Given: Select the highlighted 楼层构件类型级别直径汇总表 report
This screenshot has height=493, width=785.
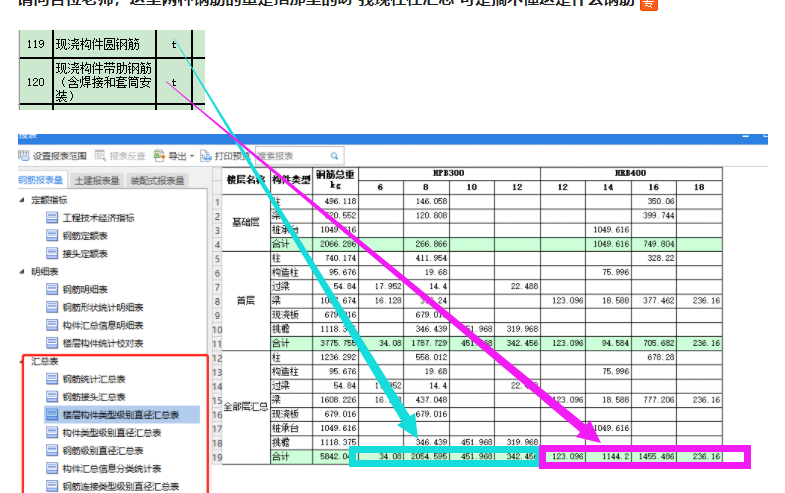Looking at the screenshot, I should 122,414.
